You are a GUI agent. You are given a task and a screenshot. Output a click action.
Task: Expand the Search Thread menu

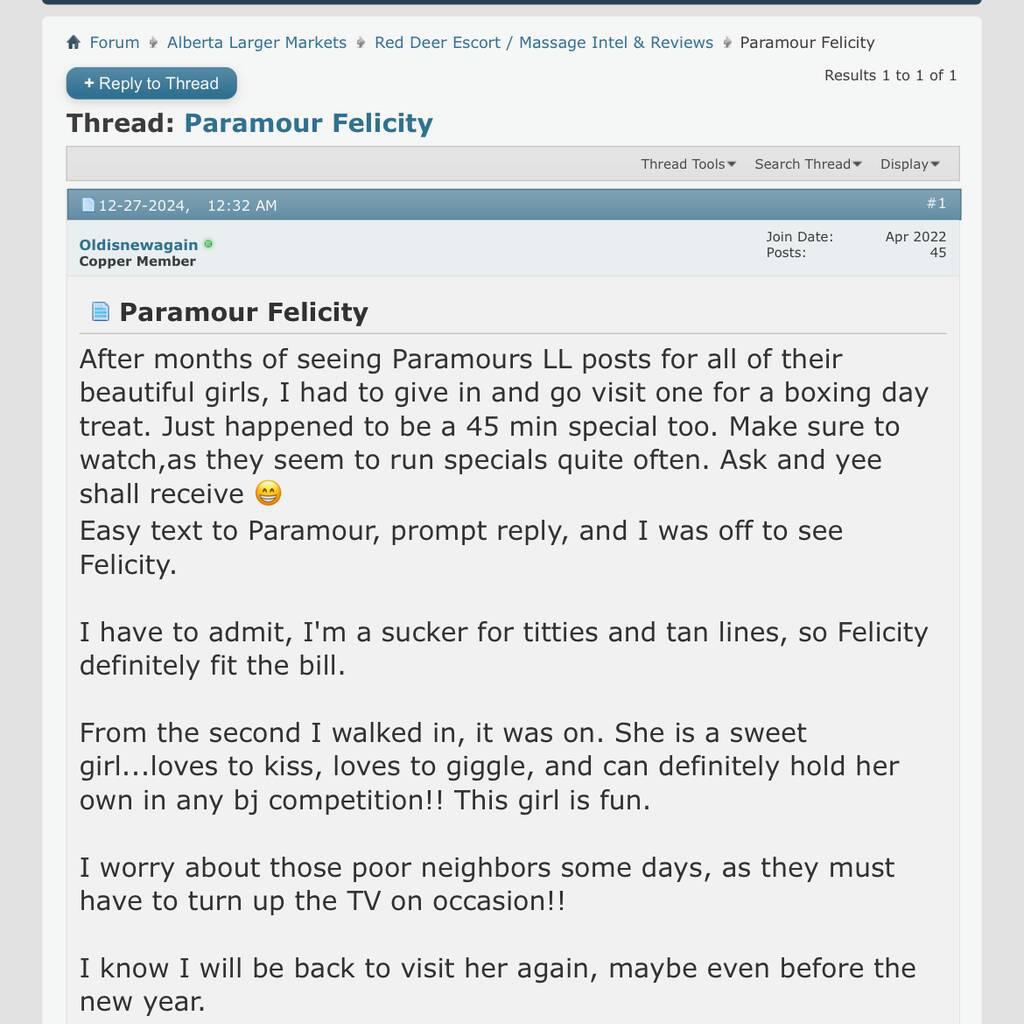point(808,164)
